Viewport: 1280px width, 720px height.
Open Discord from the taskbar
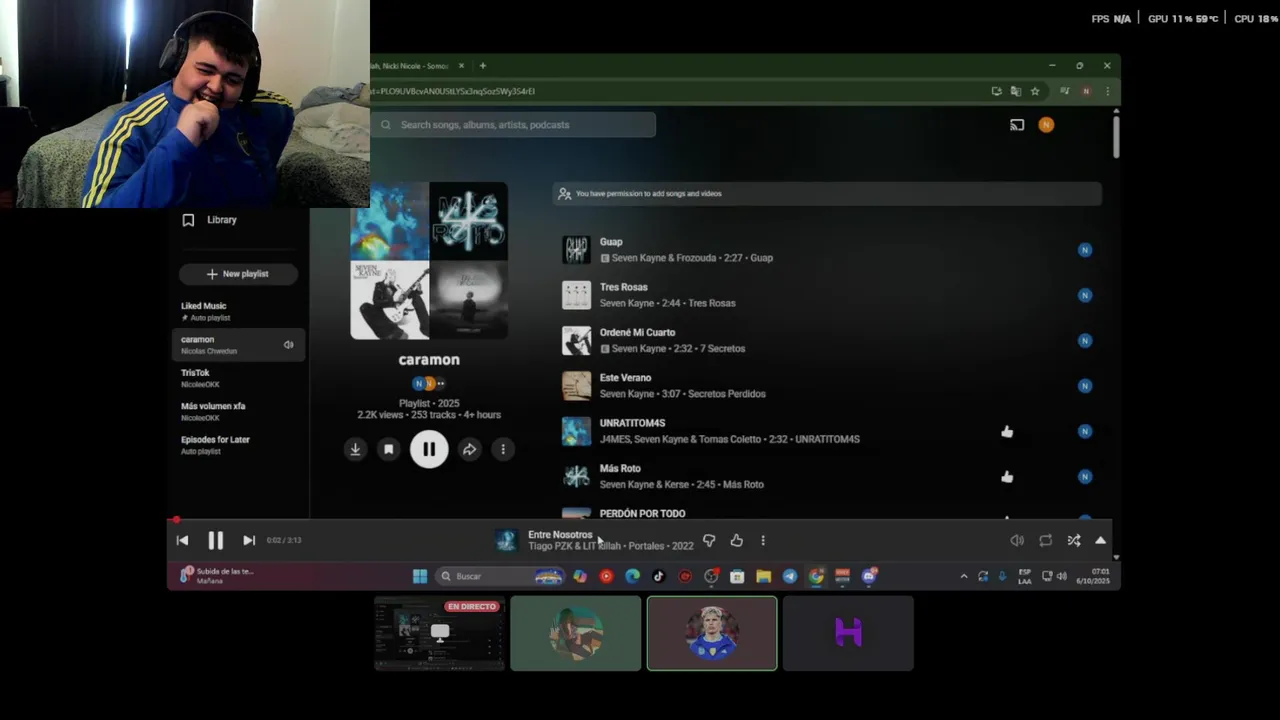pos(869,576)
